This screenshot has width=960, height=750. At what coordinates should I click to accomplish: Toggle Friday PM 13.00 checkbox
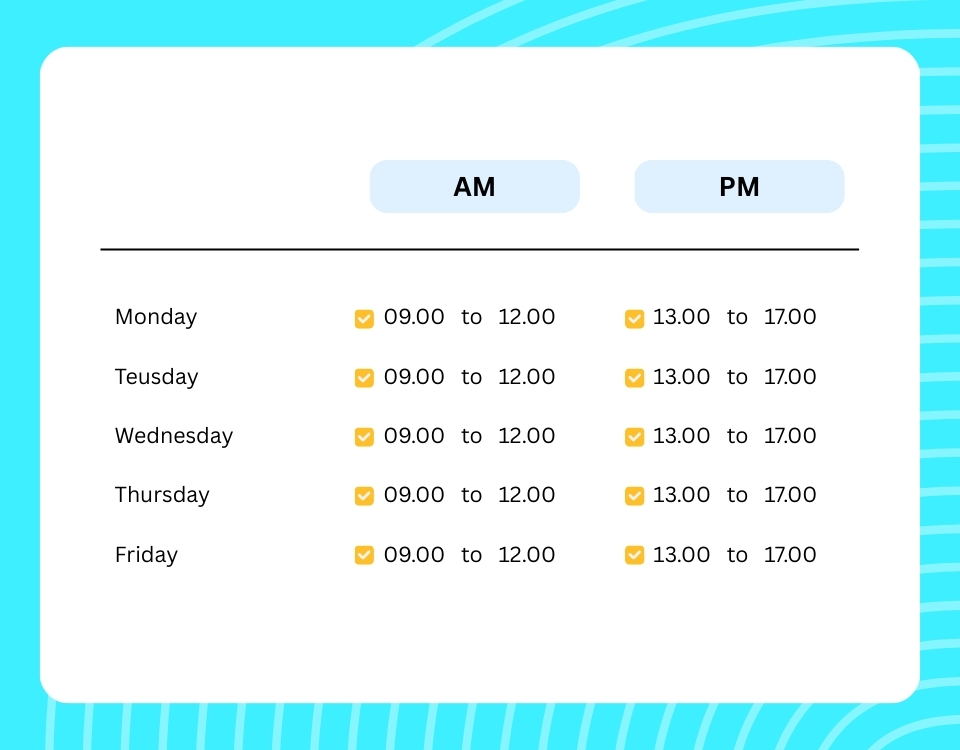click(x=634, y=555)
